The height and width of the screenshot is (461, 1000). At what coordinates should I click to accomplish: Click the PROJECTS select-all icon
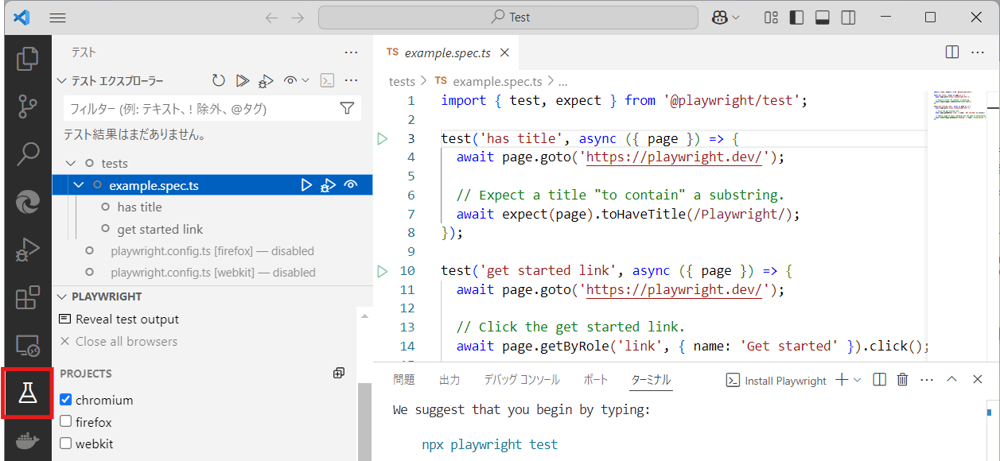pos(339,373)
